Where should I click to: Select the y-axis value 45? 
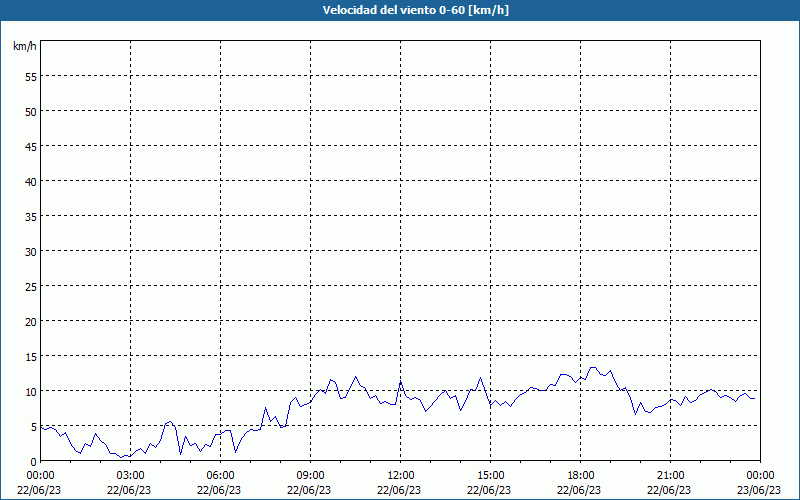31,146
